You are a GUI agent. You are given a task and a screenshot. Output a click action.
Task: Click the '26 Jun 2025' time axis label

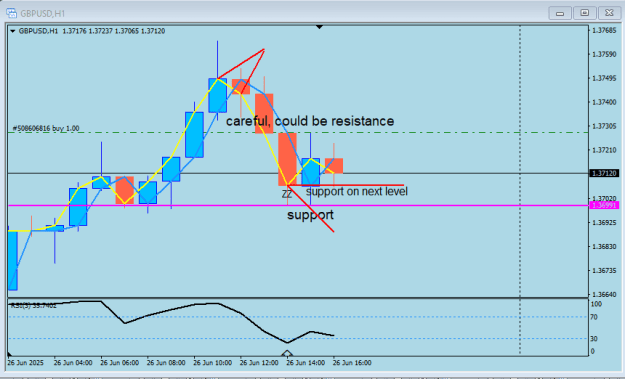26,363
